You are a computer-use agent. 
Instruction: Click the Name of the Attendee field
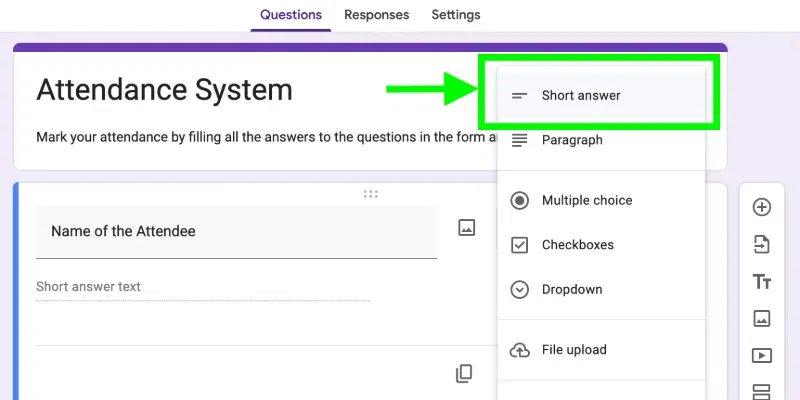236,232
